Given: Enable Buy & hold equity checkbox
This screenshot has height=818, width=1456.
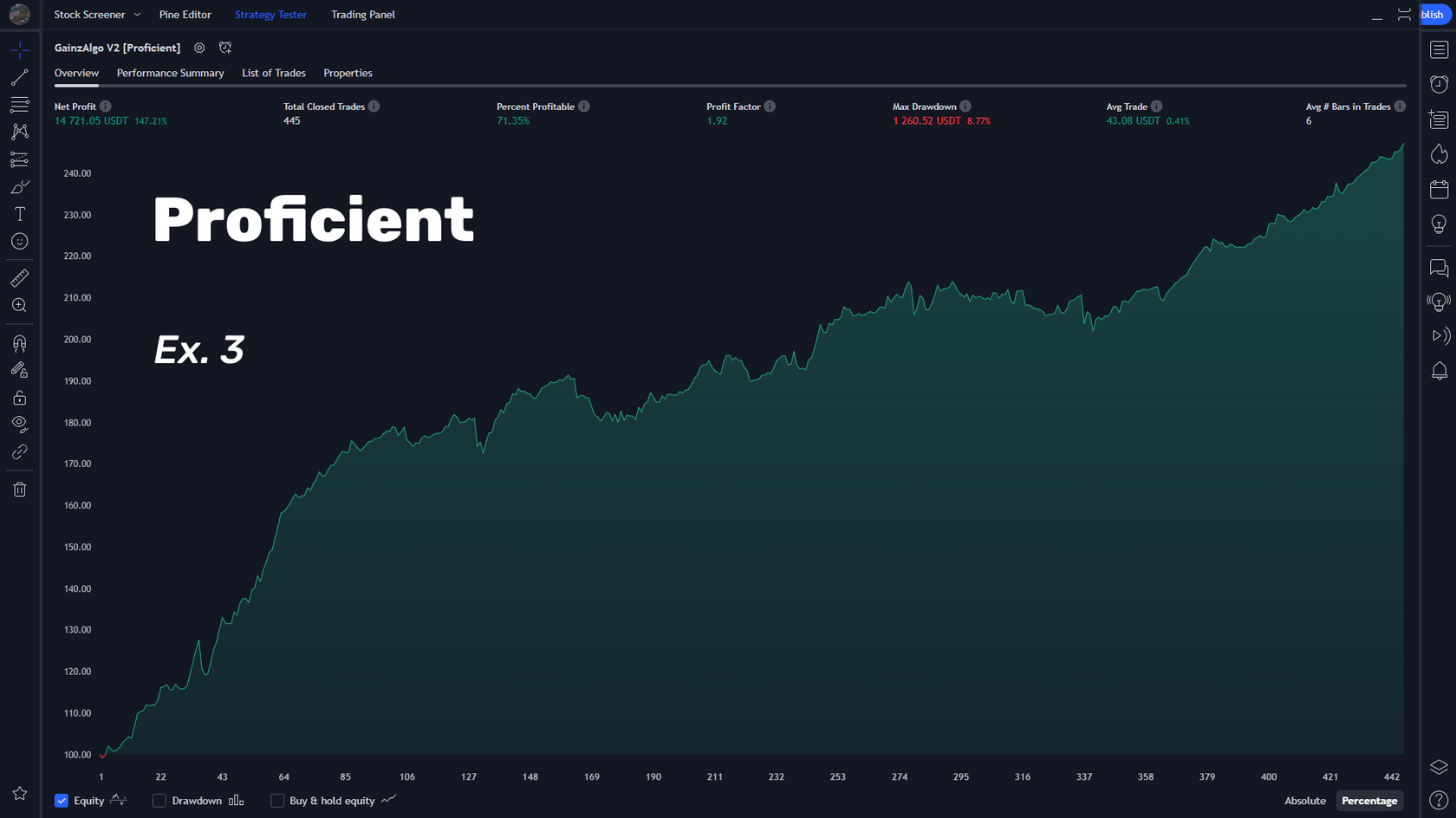Looking at the screenshot, I should click(x=277, y=801).
